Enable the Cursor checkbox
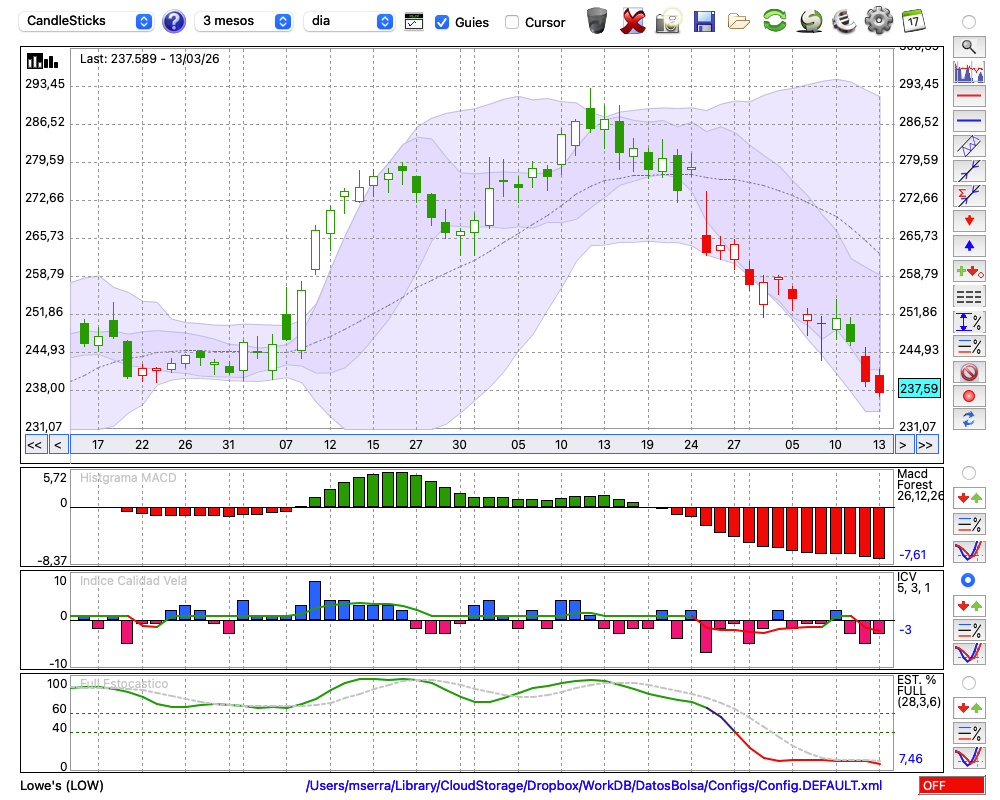The height and width of the screenshot is (800, 1000). click(512, 22)
